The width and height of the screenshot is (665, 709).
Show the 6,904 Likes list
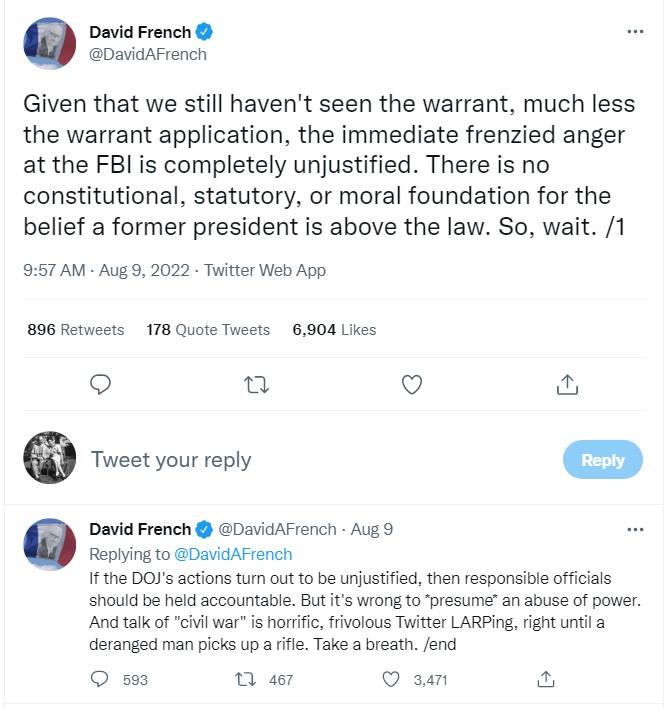coord(334,330)
